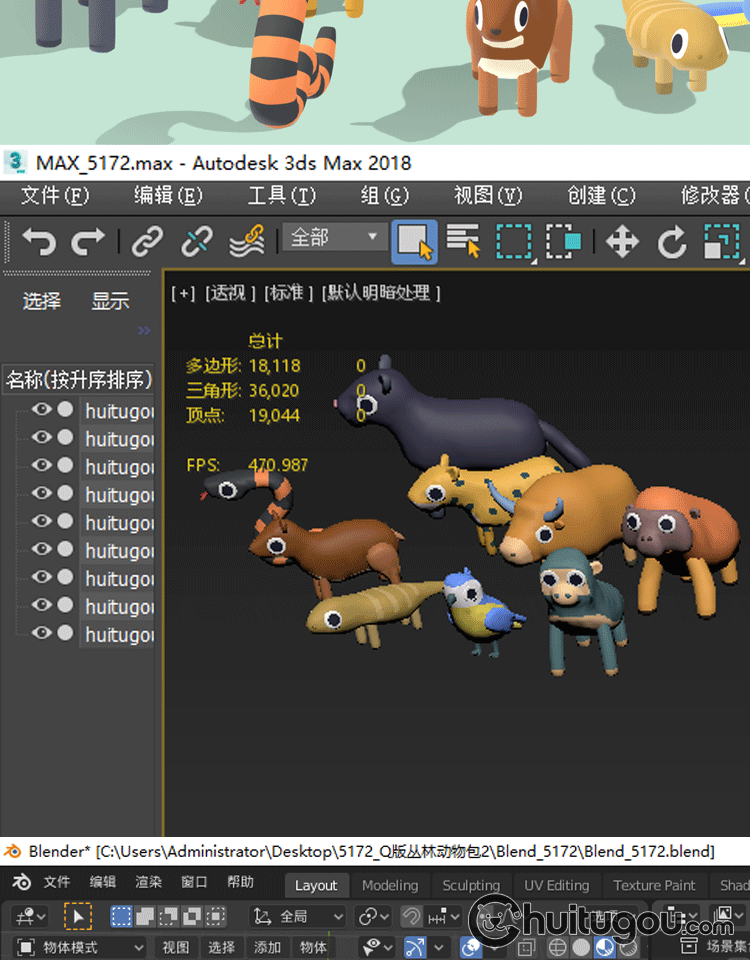This screenshot has width=750, height=960.
Task: Hide the first huitugou object via eye icon
Action: click(41, 410)
